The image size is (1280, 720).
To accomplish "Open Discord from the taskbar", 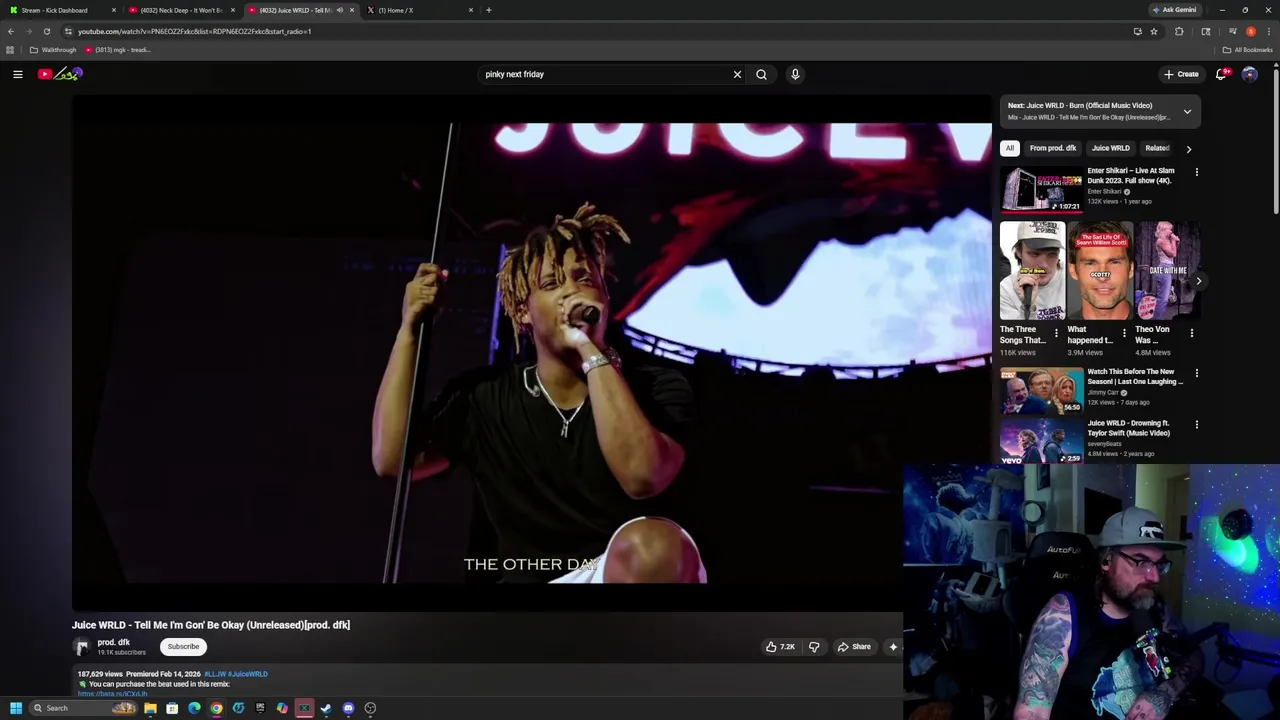I will click(x=348, y=708).
